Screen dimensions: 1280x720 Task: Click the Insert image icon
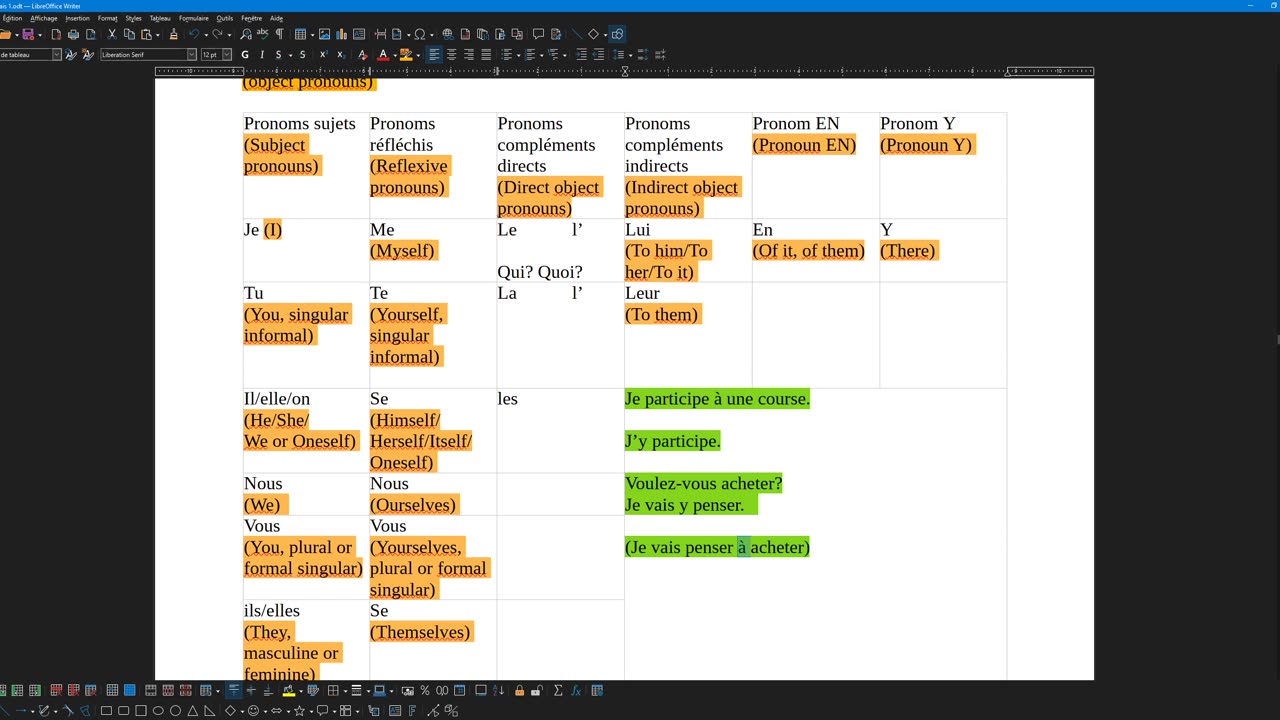324,35
